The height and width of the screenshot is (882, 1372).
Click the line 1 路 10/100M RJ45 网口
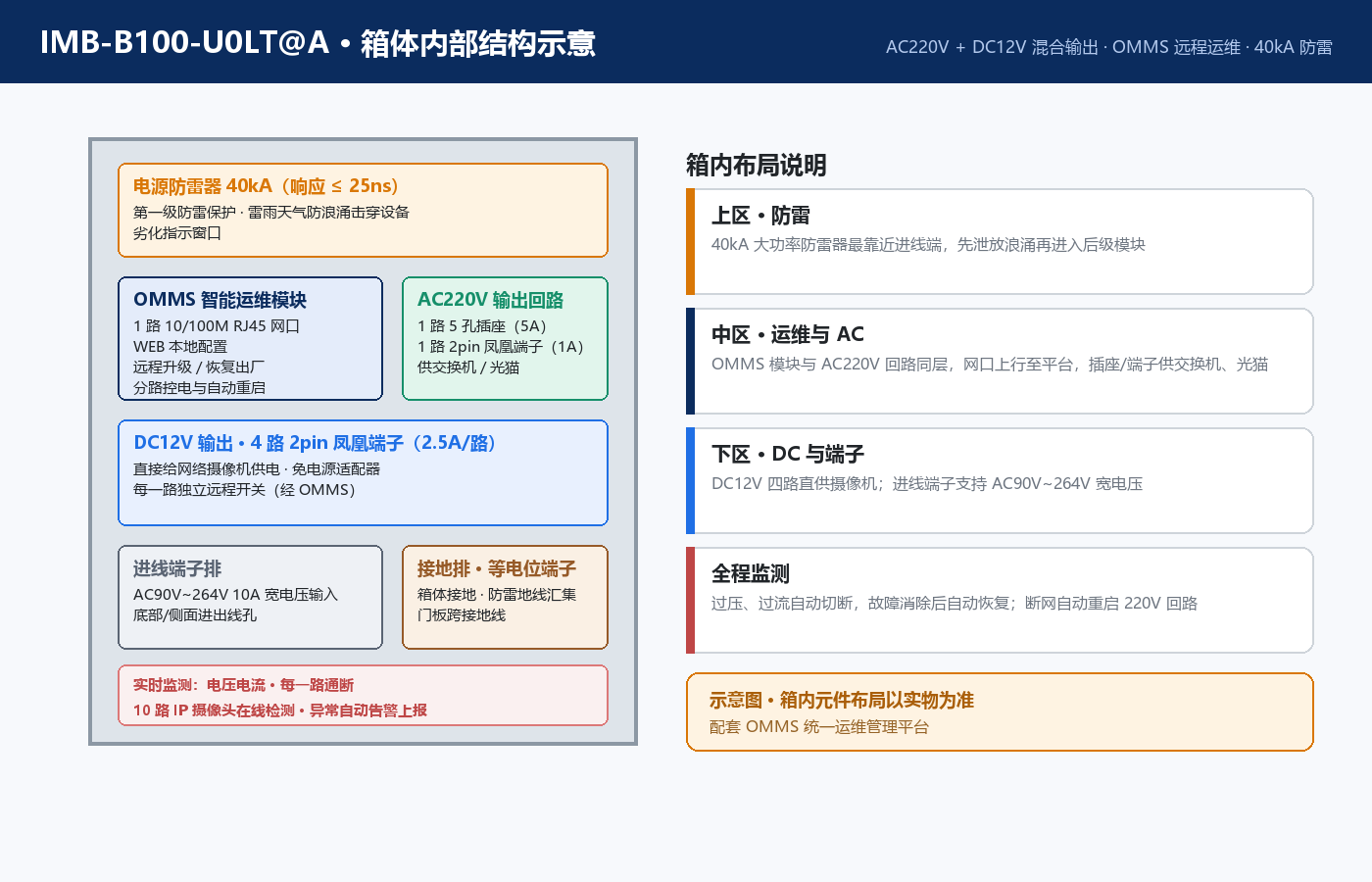click(x=217, y=326)
